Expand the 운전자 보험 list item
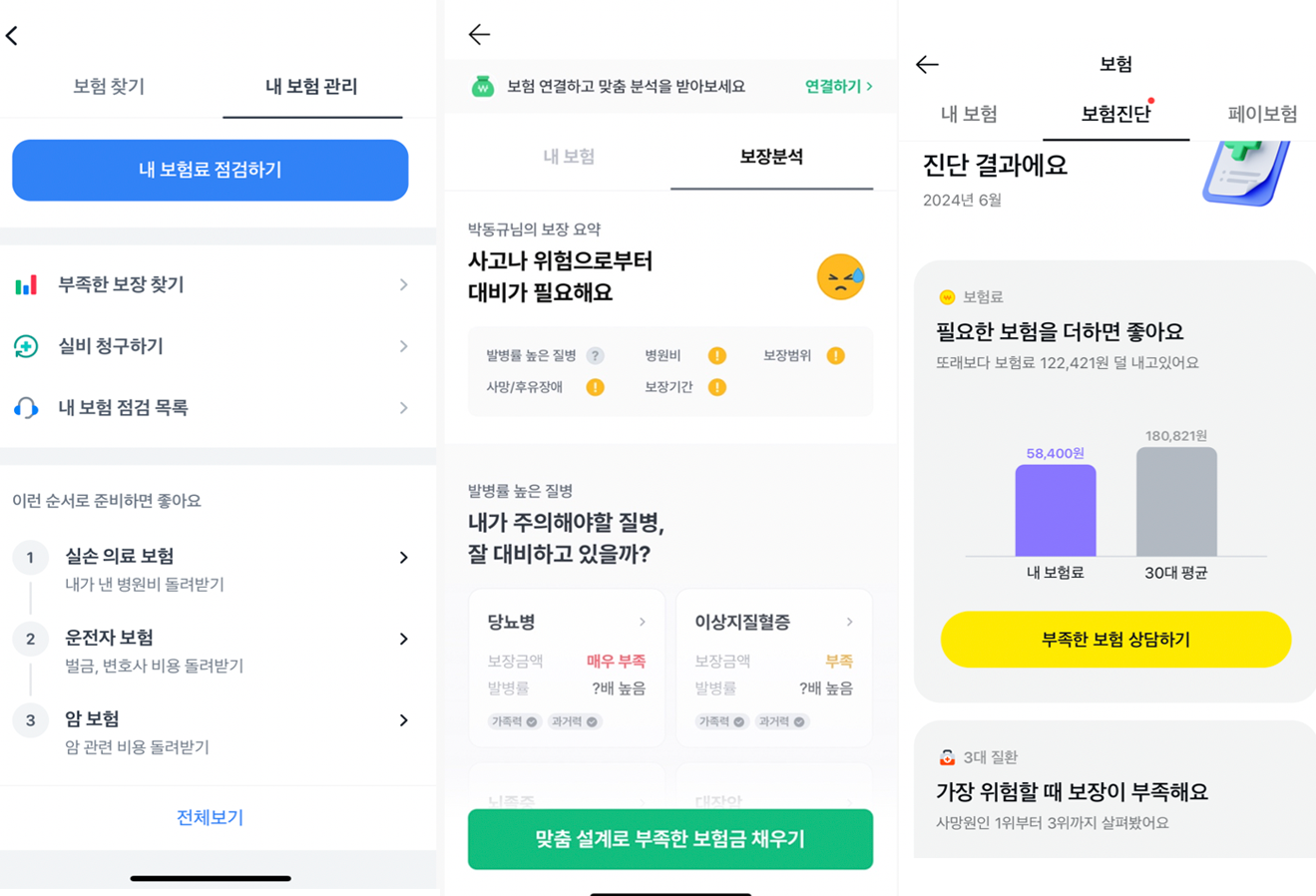The image size is (1316, 896). (403, 639)
